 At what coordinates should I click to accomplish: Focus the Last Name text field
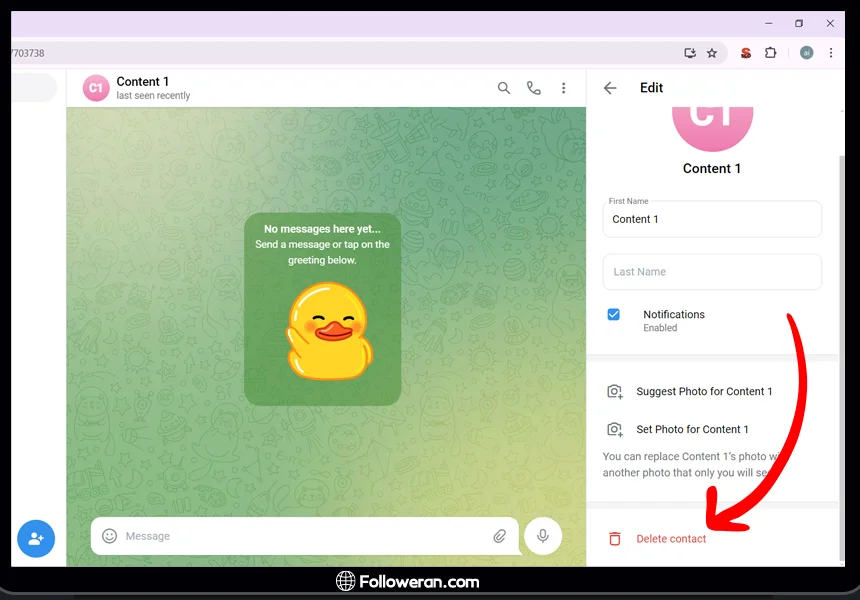712,272
